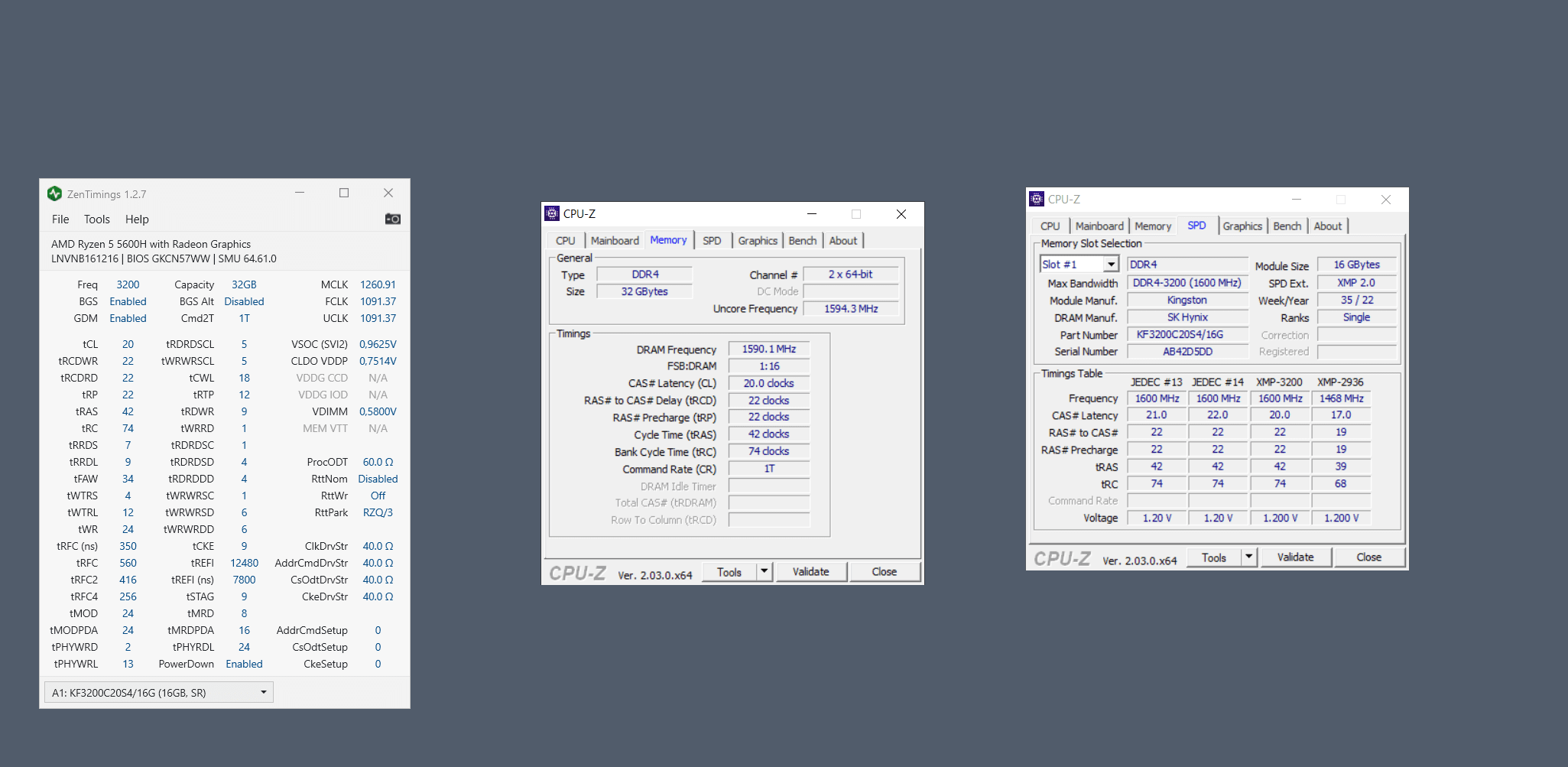Click DRAM Manuf. SK Hynix field
The image size is (1568, 767).
coord(1187,317)
